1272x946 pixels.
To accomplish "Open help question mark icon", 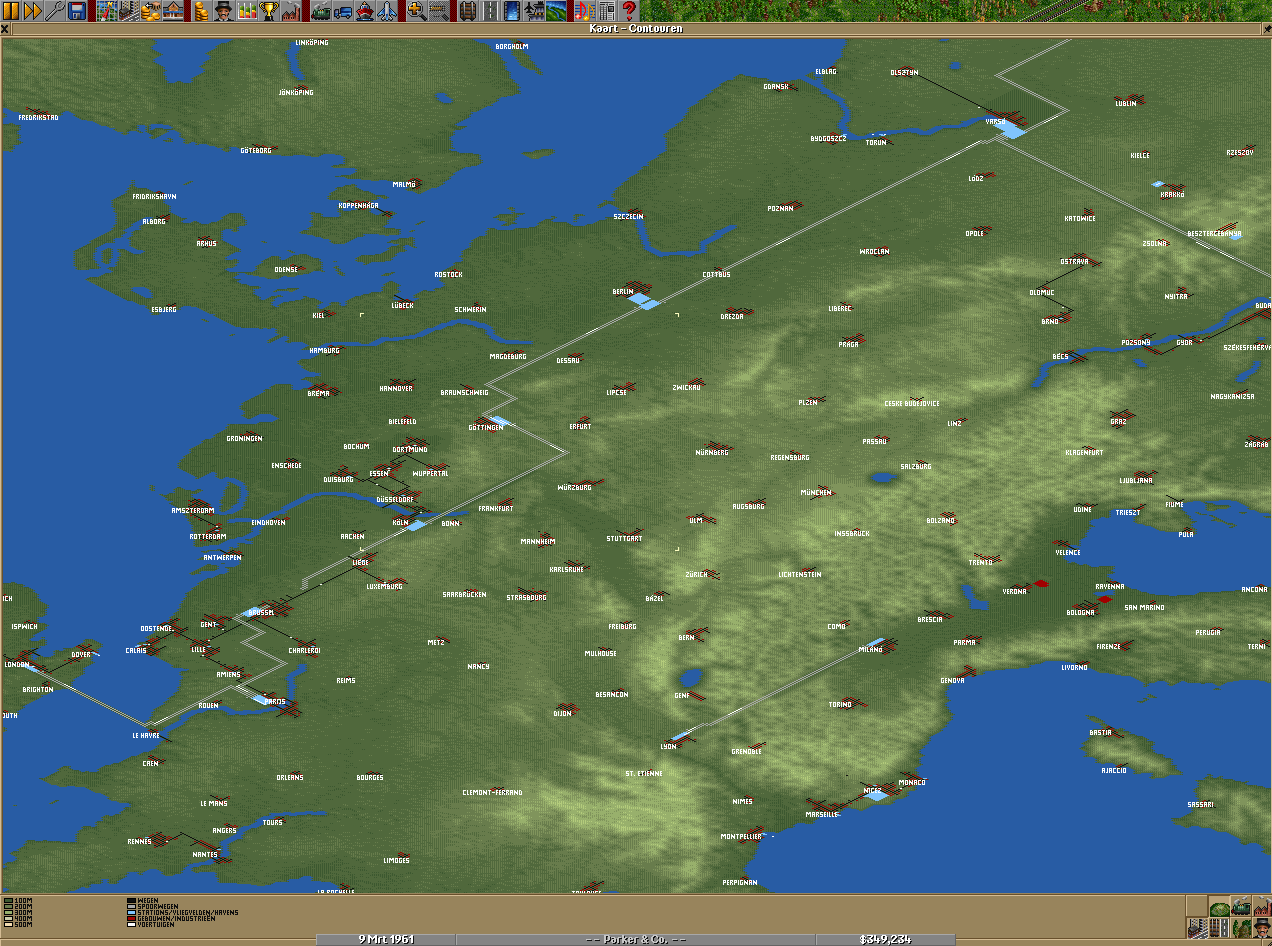I will 631,12.
